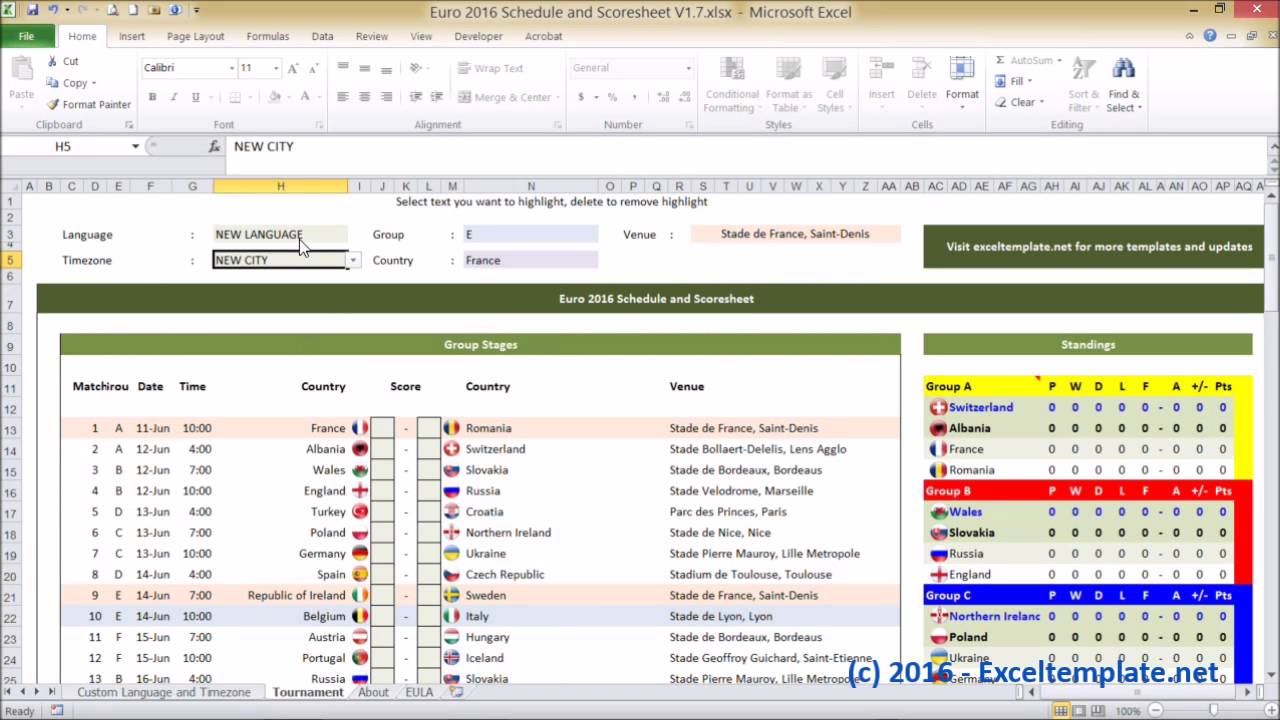Open Microsoft Excel Help
This screenshot has height=720, width=1280.
[1210, 36]
